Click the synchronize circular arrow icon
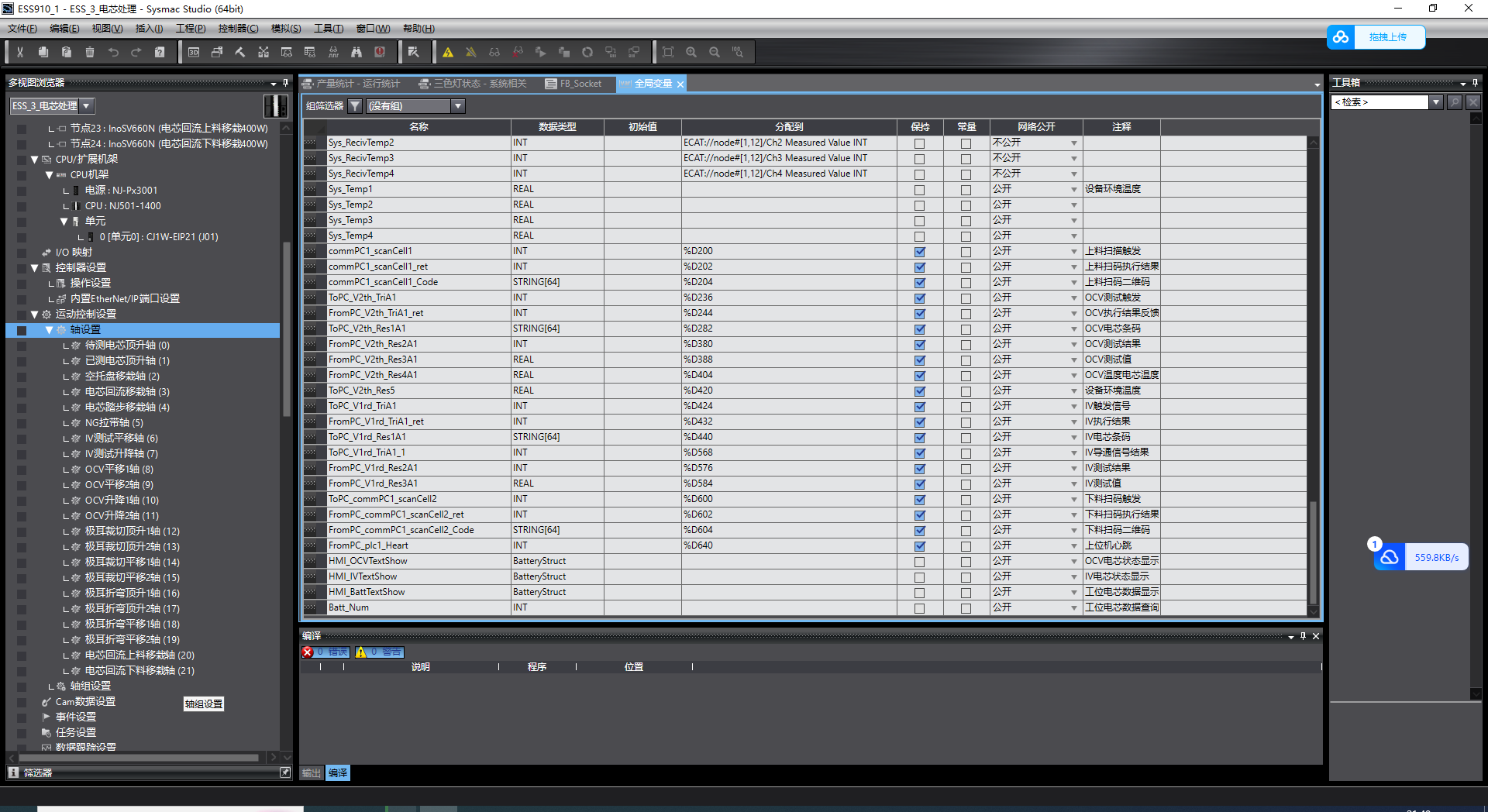Screen dimensions: 1488x812 (587, 52)
